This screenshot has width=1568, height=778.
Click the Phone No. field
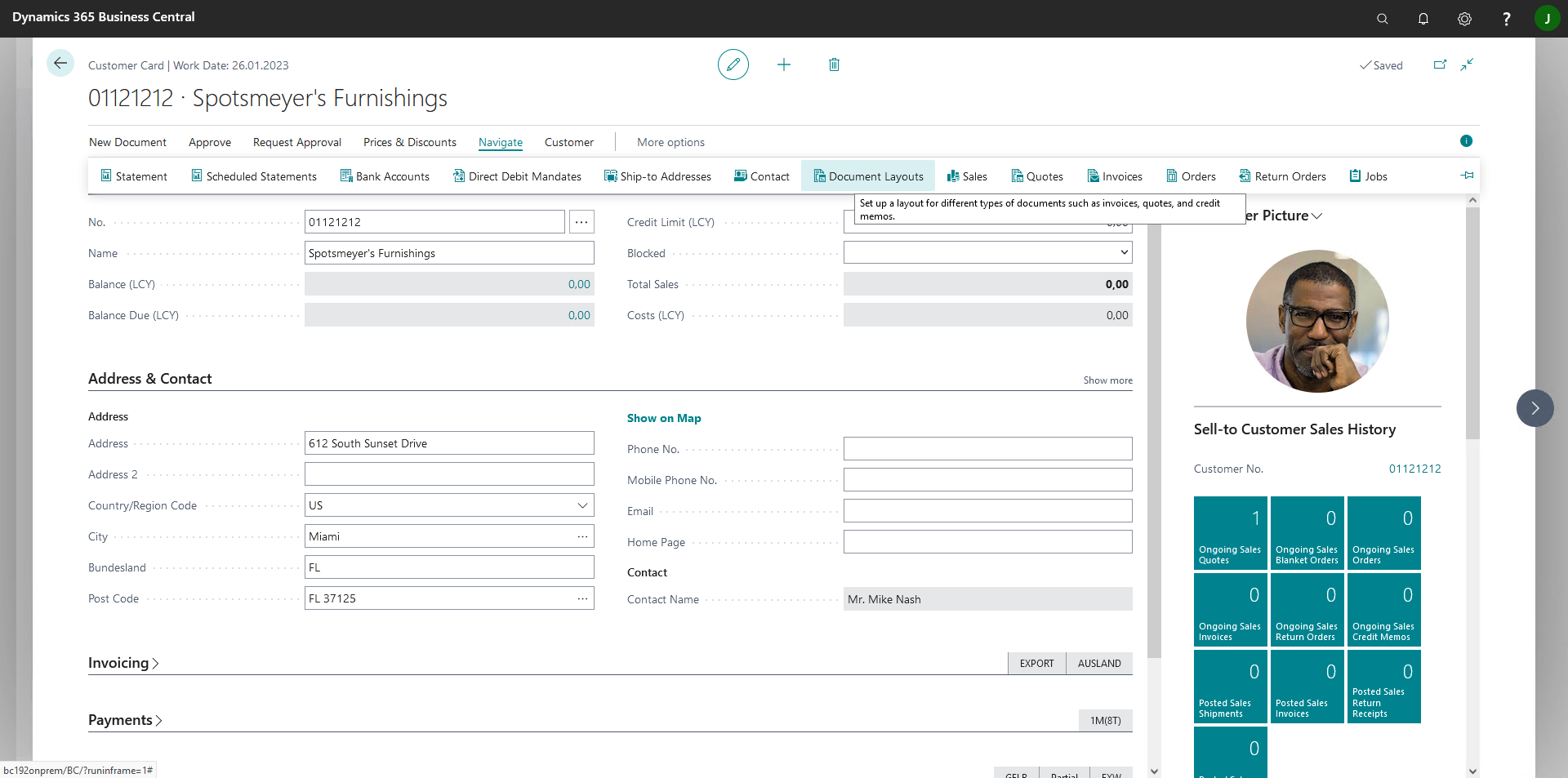(987, 449)
